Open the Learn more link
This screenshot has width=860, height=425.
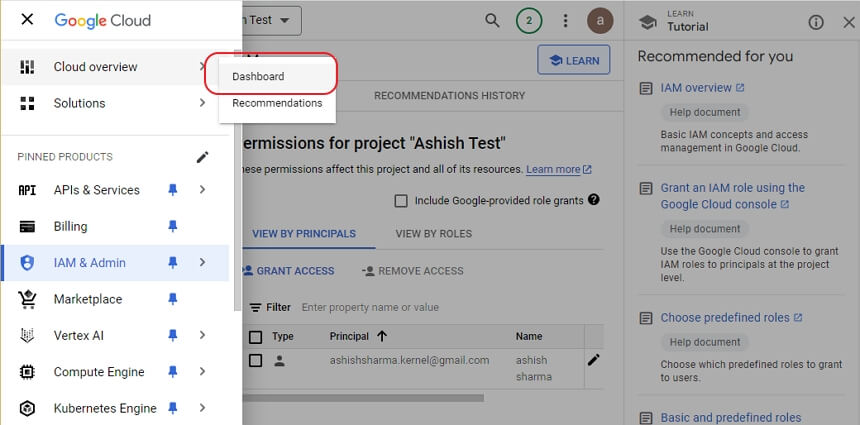click(558, 169)
